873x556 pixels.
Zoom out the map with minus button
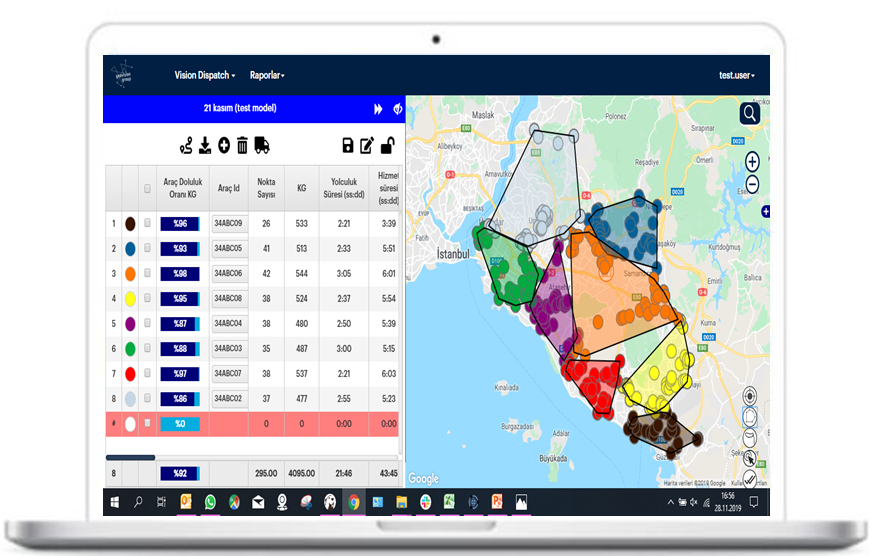click(752, 184)
